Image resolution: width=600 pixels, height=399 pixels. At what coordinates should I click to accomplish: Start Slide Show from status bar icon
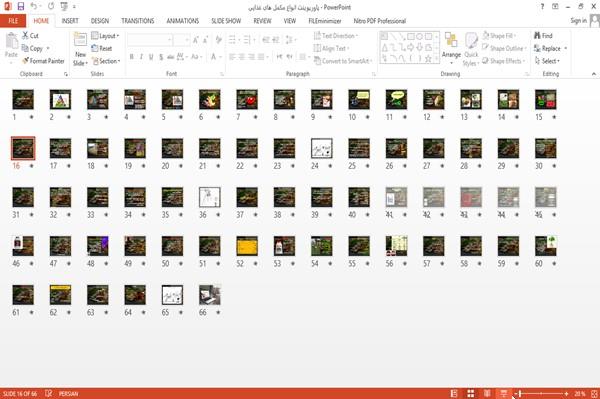click(504, 393)
